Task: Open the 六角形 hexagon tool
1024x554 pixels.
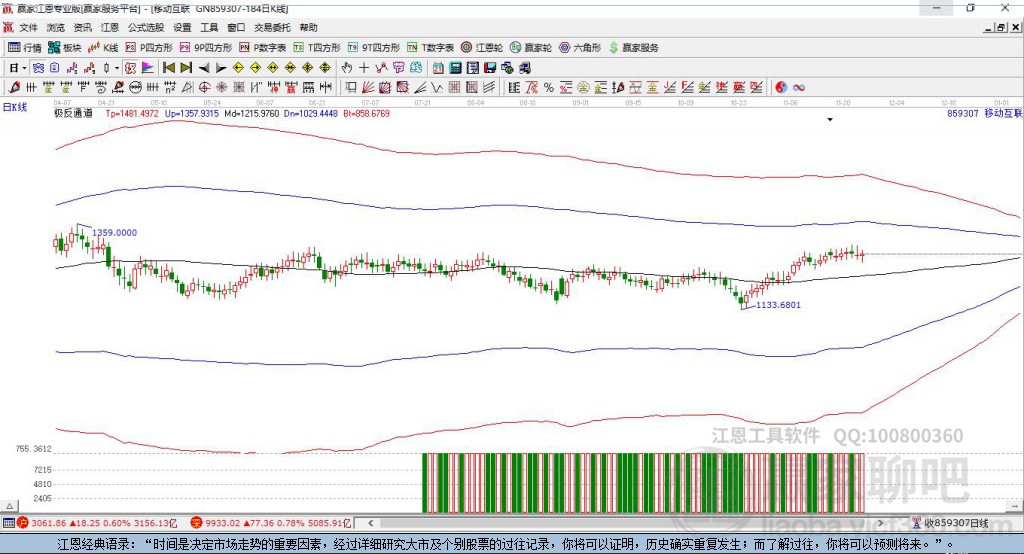Action: pyautogui.click(x=580, y=48)
